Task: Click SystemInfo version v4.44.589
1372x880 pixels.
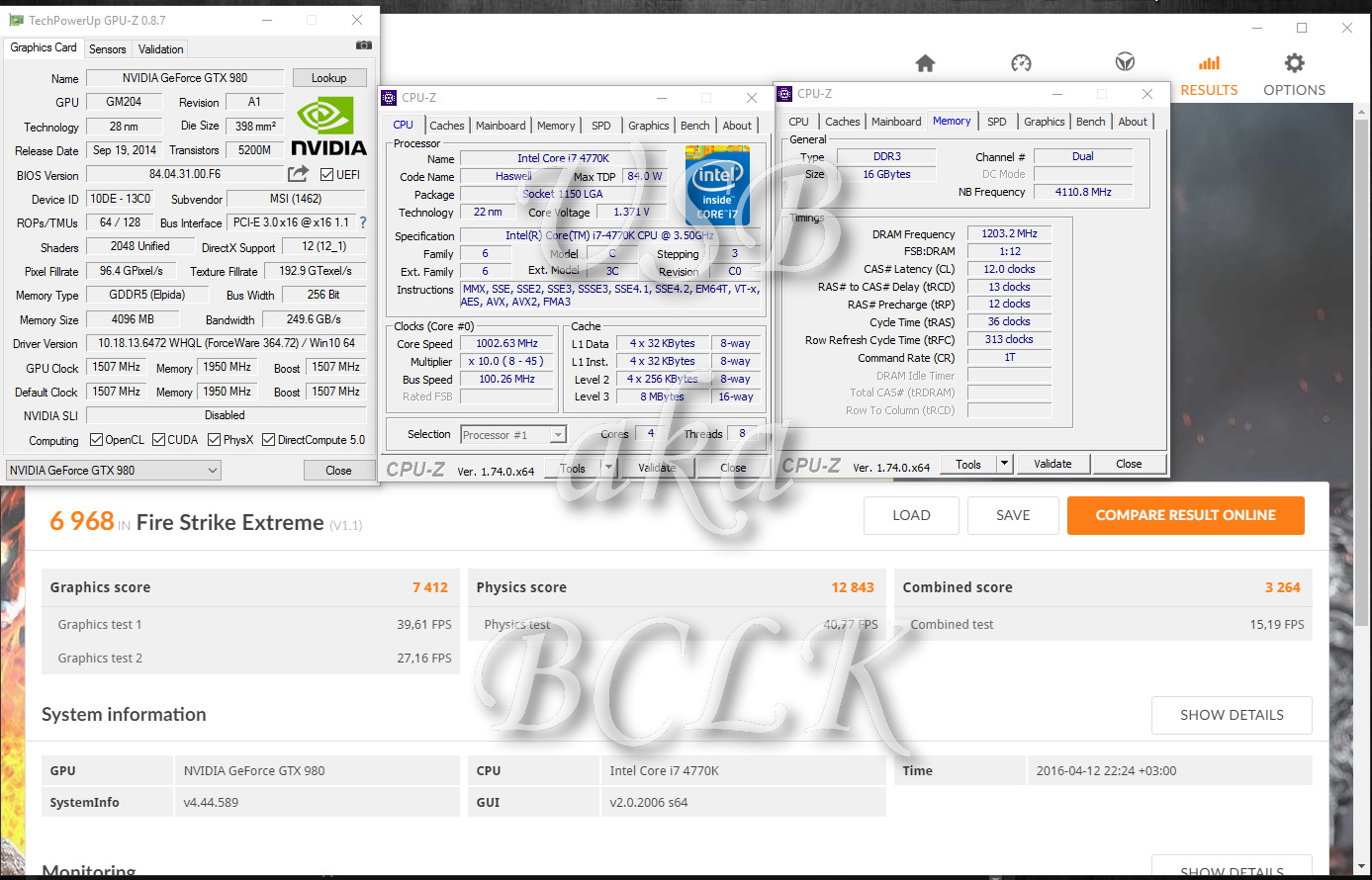Action: click(x=211, y=802)
